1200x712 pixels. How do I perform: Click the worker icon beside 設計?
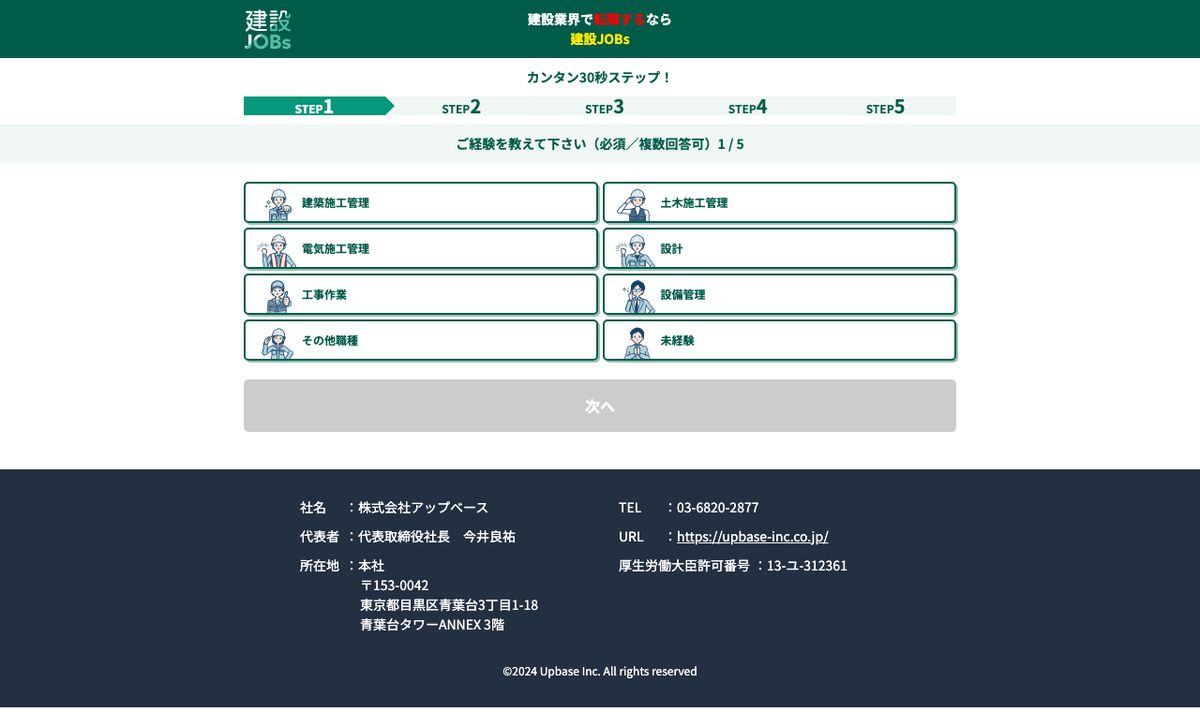[x=634, y=249]
